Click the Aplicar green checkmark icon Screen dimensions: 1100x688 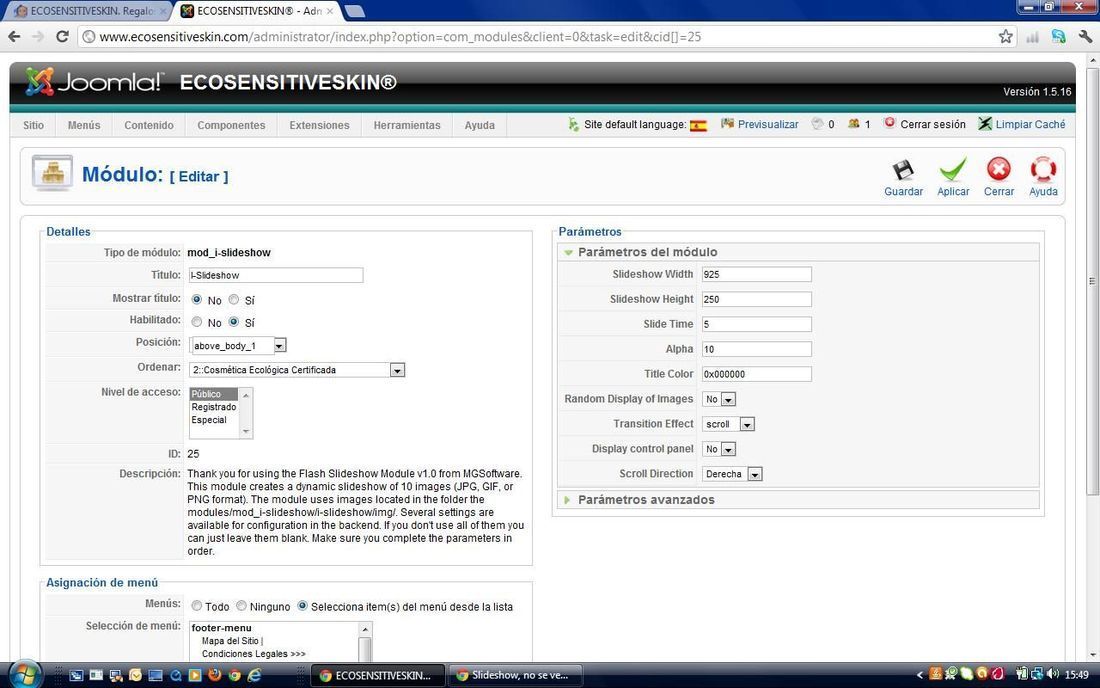(953, 170)
